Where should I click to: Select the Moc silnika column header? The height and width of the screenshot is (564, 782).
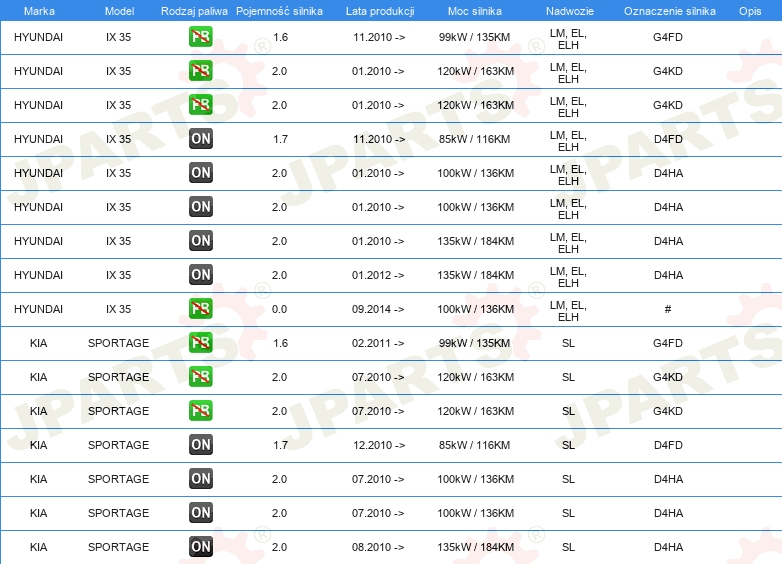pos(475,10)
